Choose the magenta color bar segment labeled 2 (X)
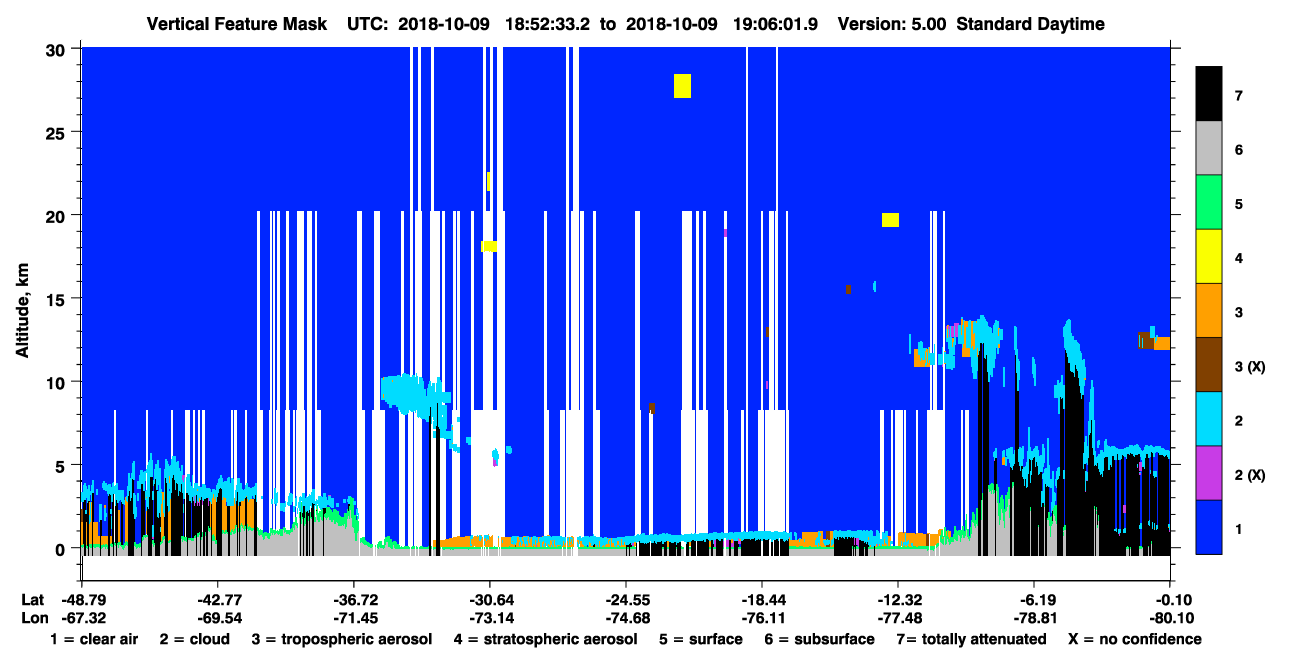 (1209, 473)
